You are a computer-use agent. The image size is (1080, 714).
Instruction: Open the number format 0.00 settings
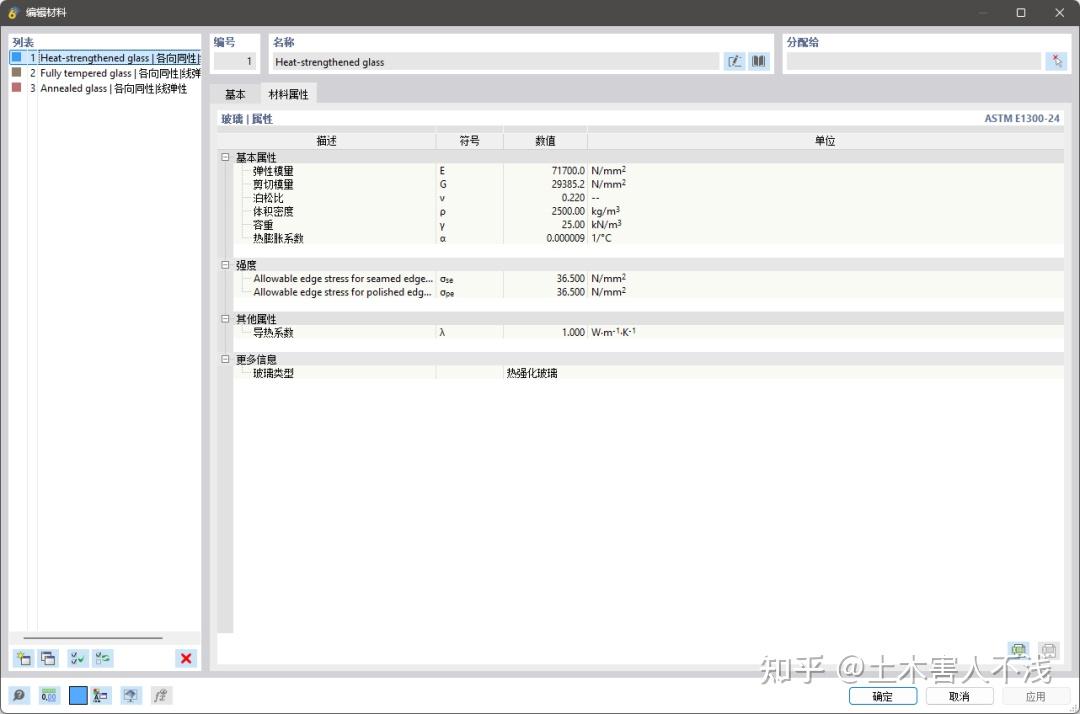coord(48,695)
